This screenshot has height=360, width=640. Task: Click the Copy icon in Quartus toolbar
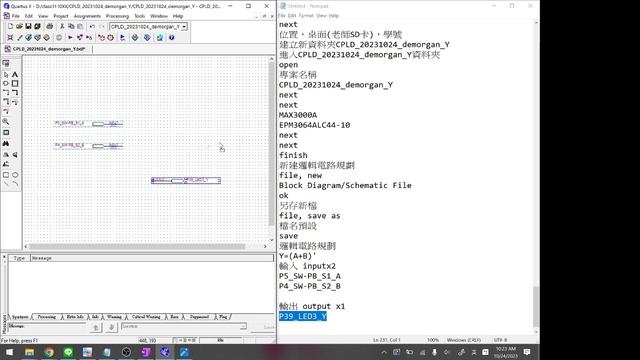[x=71, y=26]
